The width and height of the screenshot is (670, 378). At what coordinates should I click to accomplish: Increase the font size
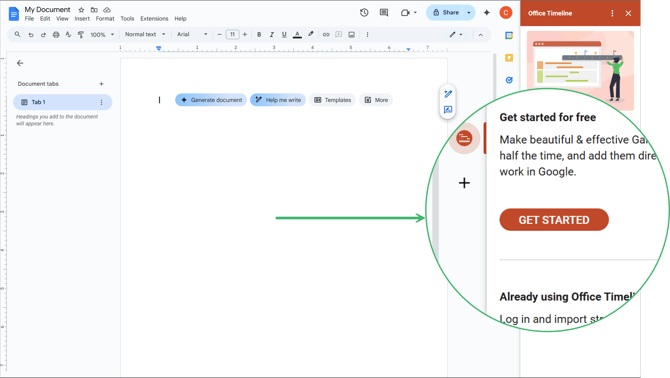pyautogui.click(x=245, y=35)
